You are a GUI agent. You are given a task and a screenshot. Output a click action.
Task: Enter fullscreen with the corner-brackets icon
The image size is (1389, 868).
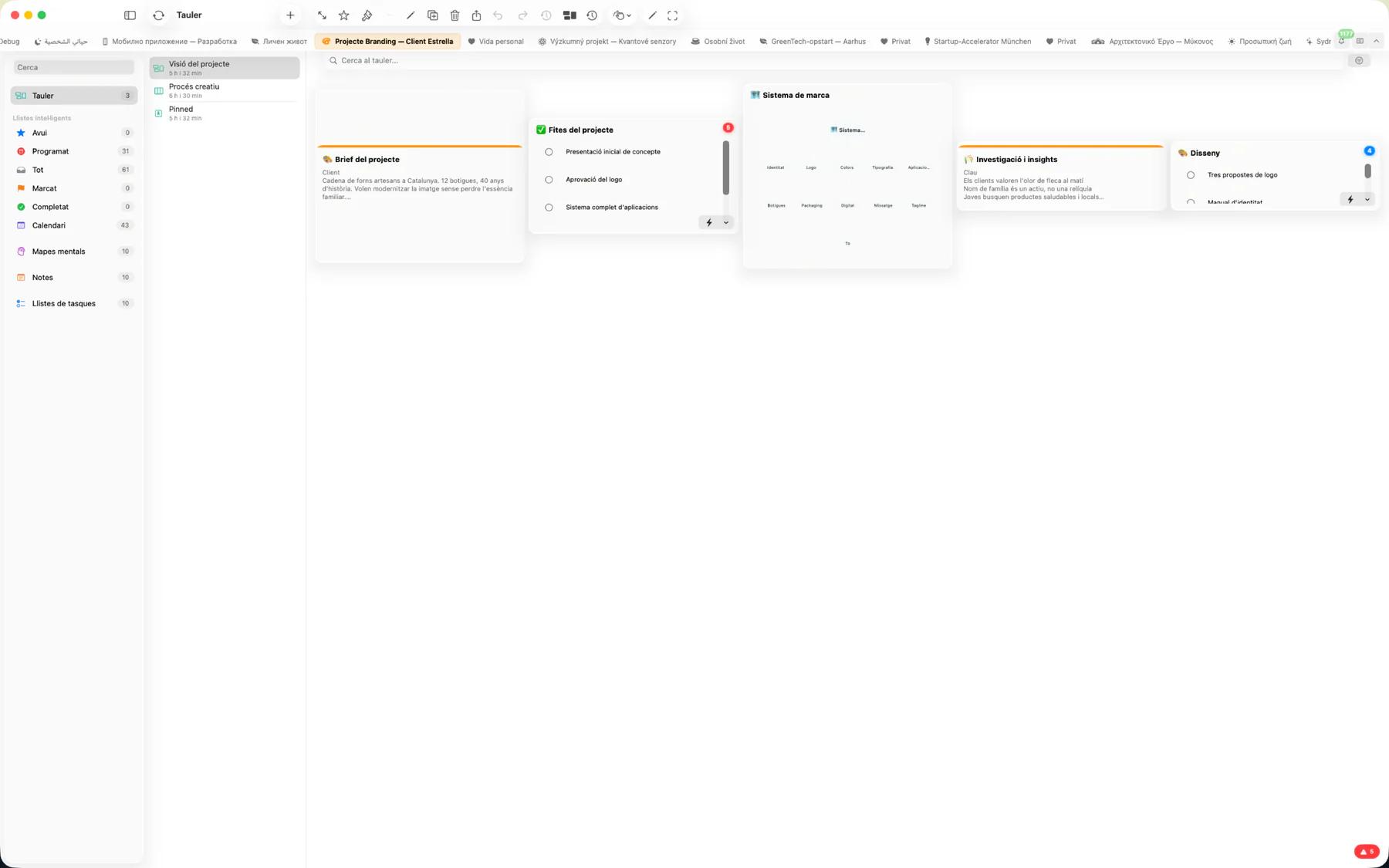pyautogui.click(x=673, y=15)
